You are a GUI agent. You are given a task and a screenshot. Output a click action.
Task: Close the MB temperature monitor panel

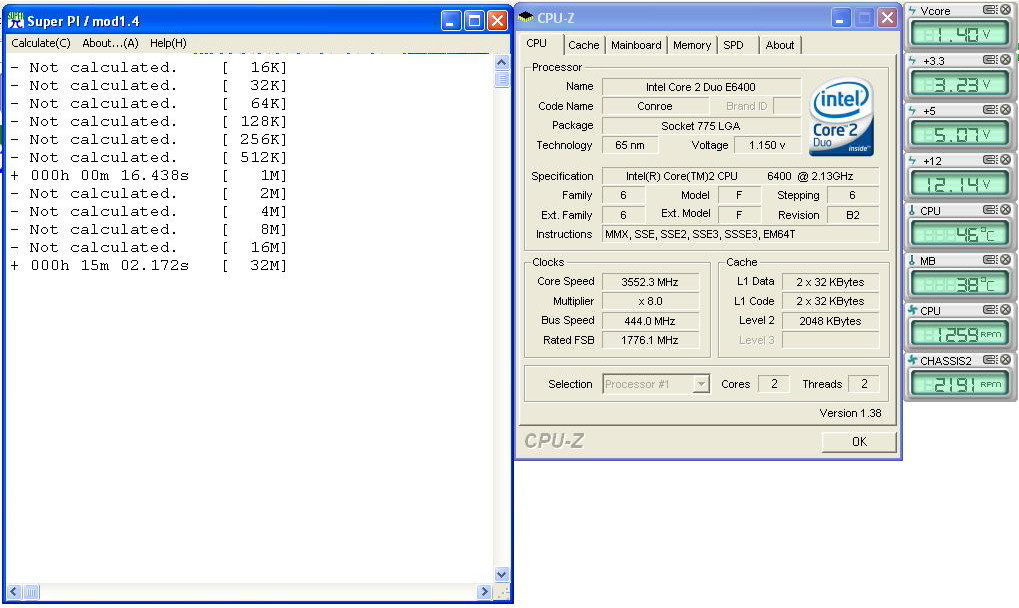coord(1005,260)
